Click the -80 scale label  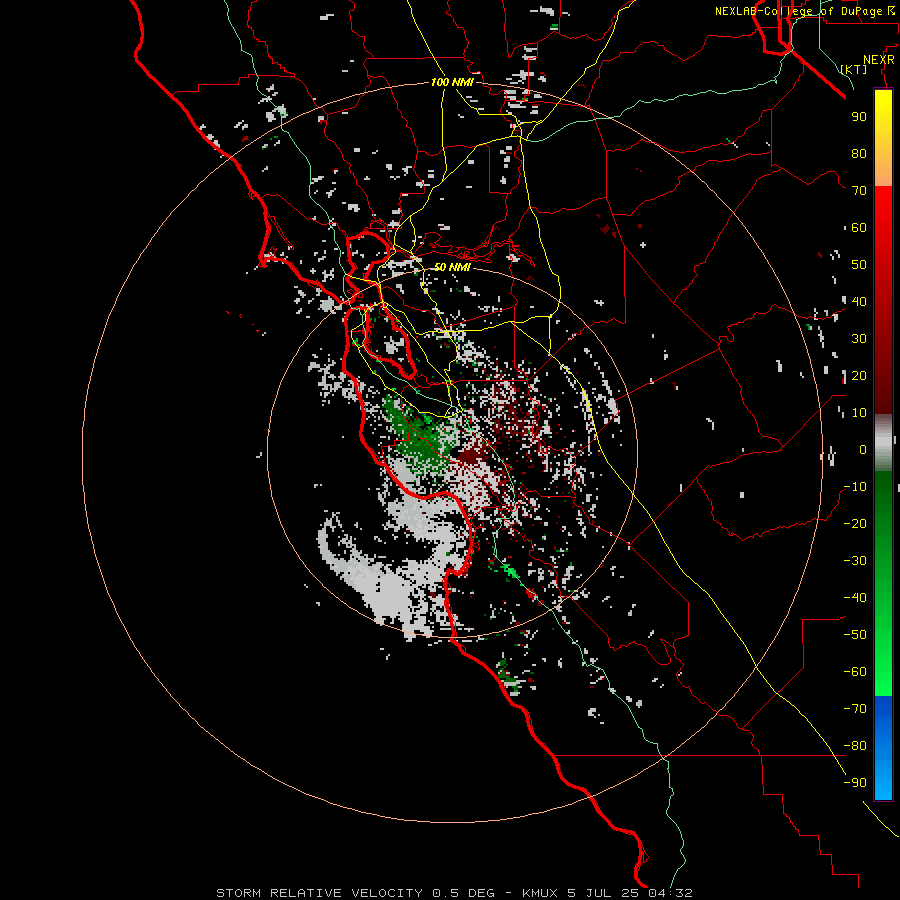[855, 746]
